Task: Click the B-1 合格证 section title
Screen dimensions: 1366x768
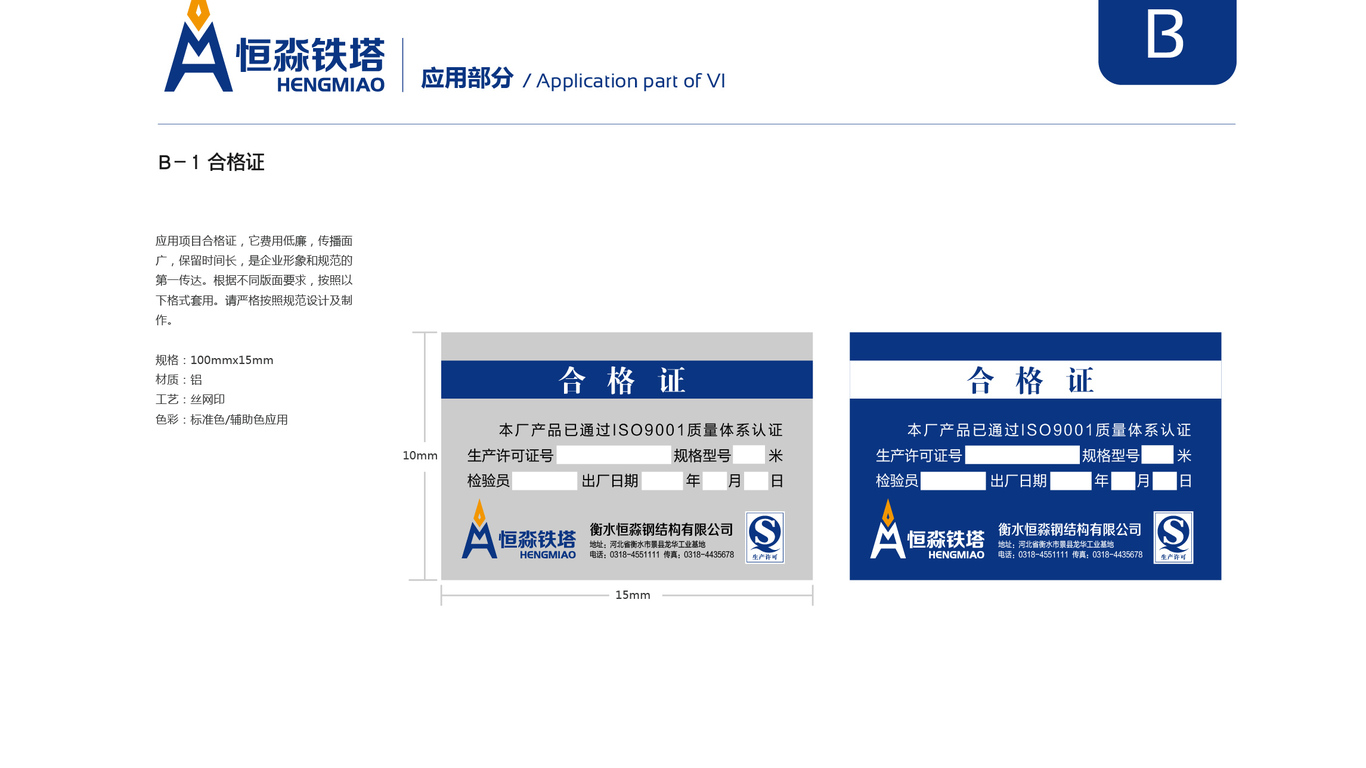Action: (211, 162)
